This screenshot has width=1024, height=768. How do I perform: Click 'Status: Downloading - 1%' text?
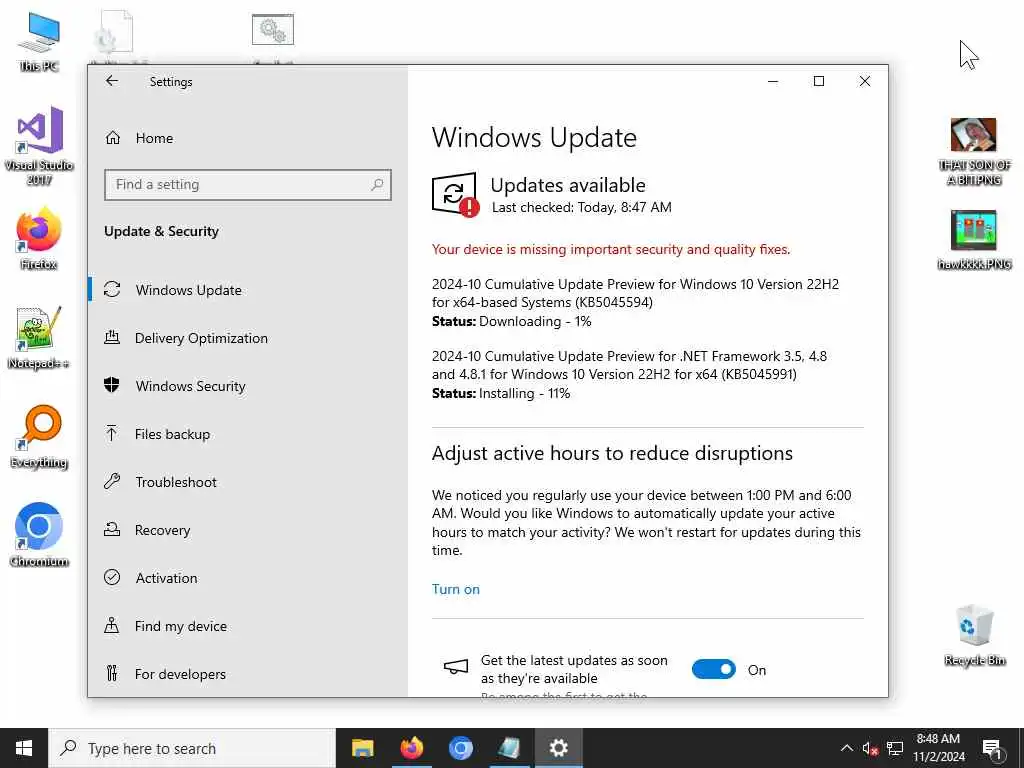coord(511,321)
